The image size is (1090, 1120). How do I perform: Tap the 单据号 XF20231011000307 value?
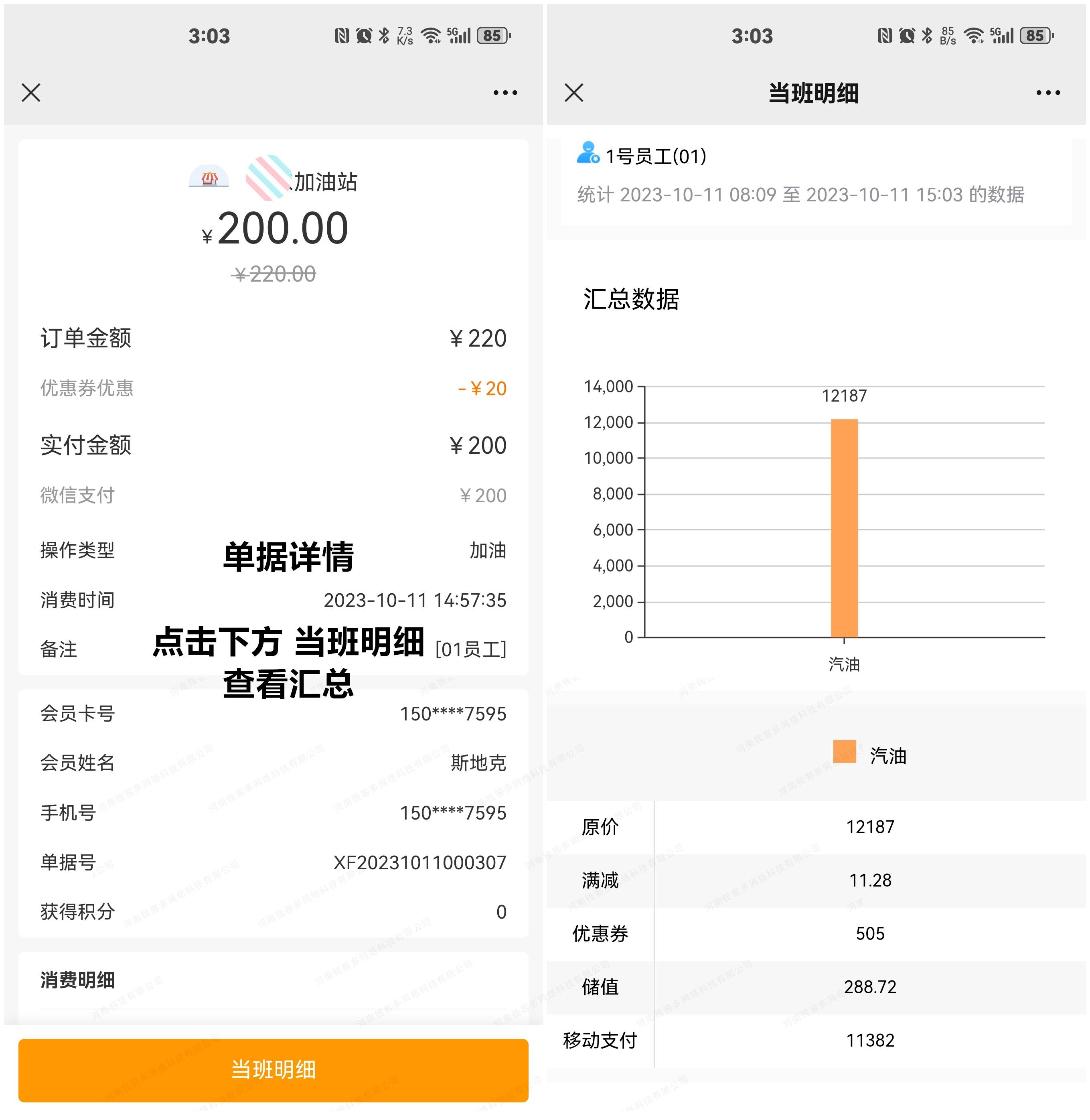(x=419, y=862)
